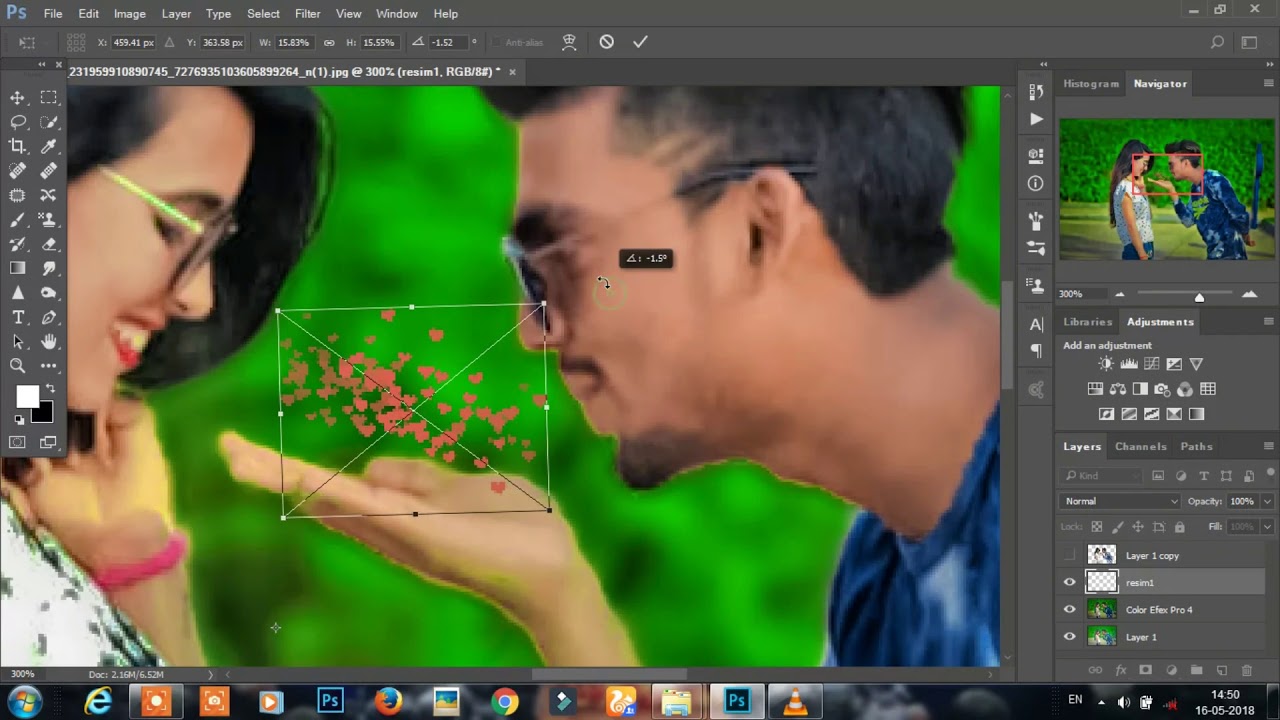Toggle lock position in Layers panel
1280x720 pixels.
[1138, 526]
